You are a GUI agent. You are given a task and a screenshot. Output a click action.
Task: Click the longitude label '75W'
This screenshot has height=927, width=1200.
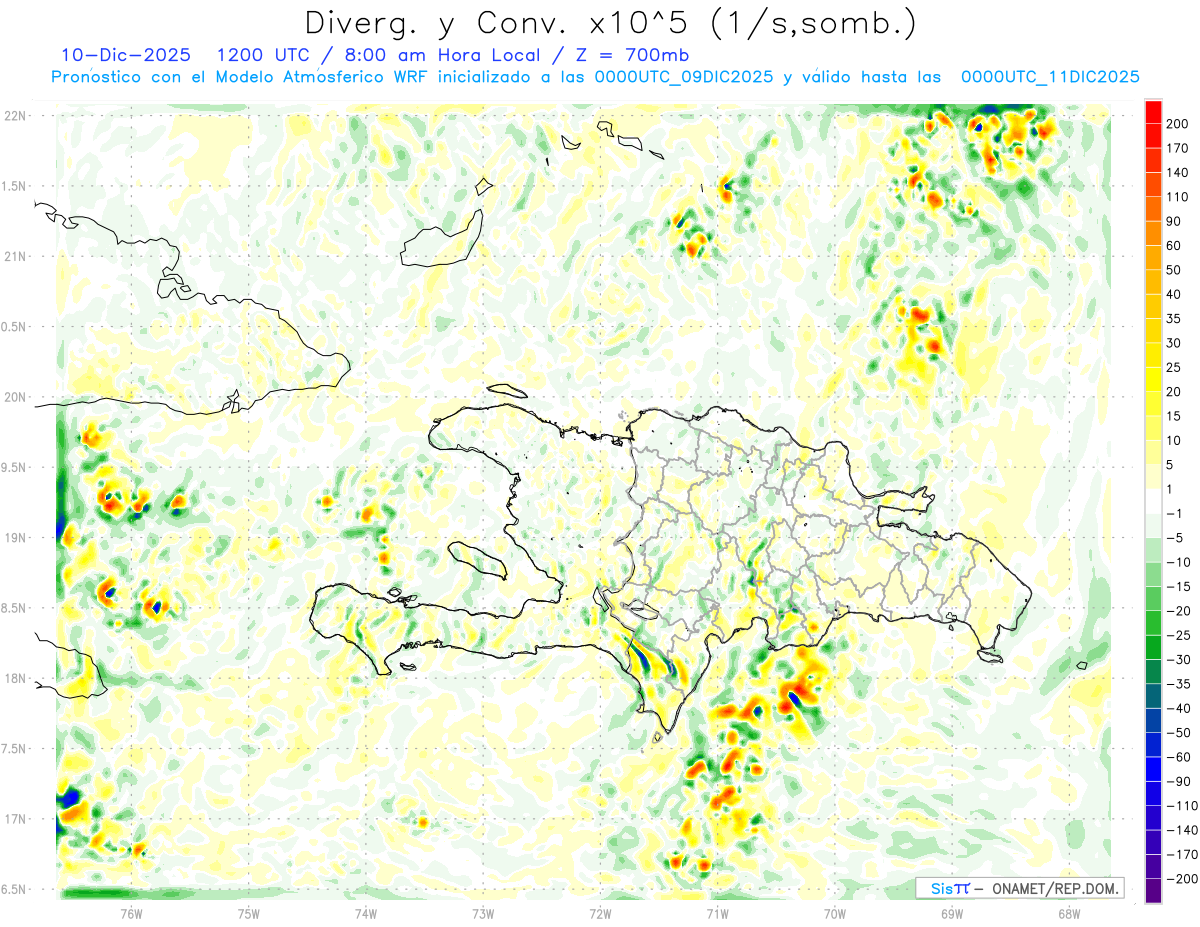(x=249, y=913)
